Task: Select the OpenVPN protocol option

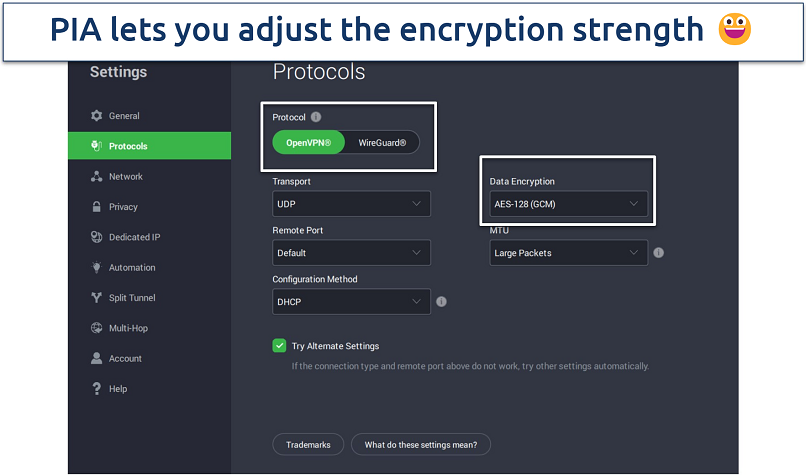Action: point(309,143)
